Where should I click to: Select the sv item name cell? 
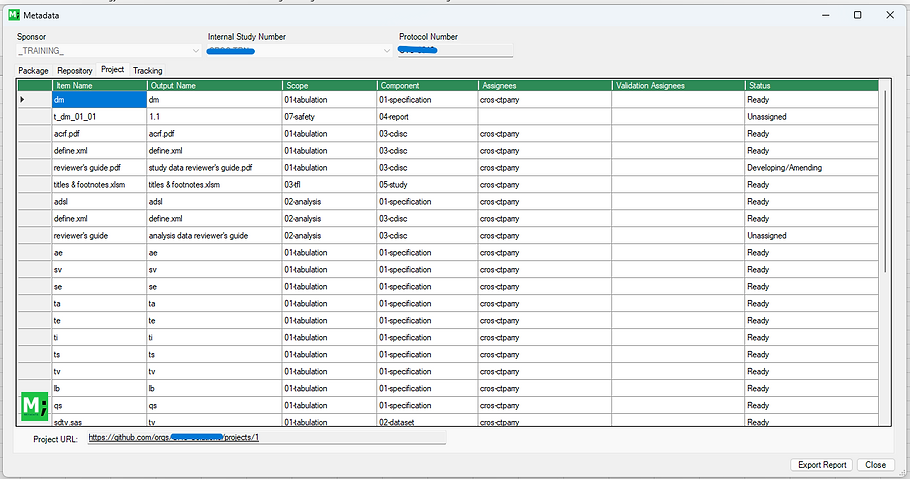point(99,269)
